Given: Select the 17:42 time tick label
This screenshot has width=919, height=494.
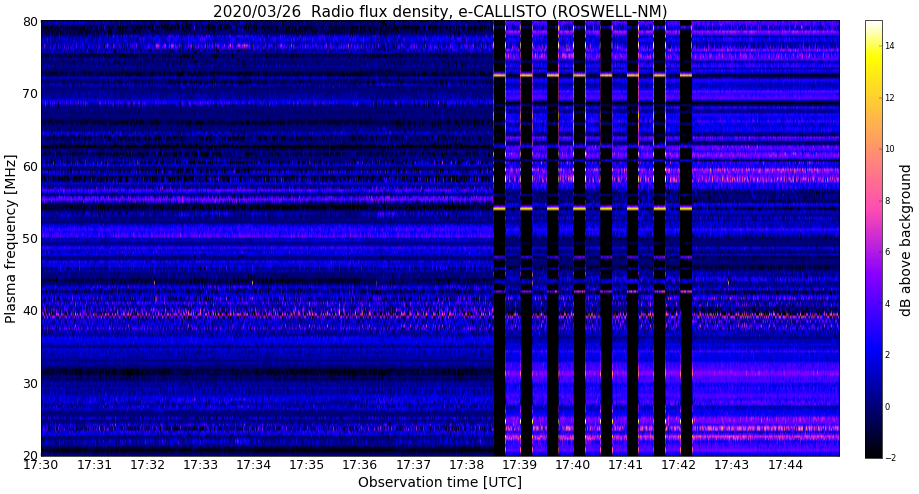Looking at the screenshot, I should tap(679, 465).
